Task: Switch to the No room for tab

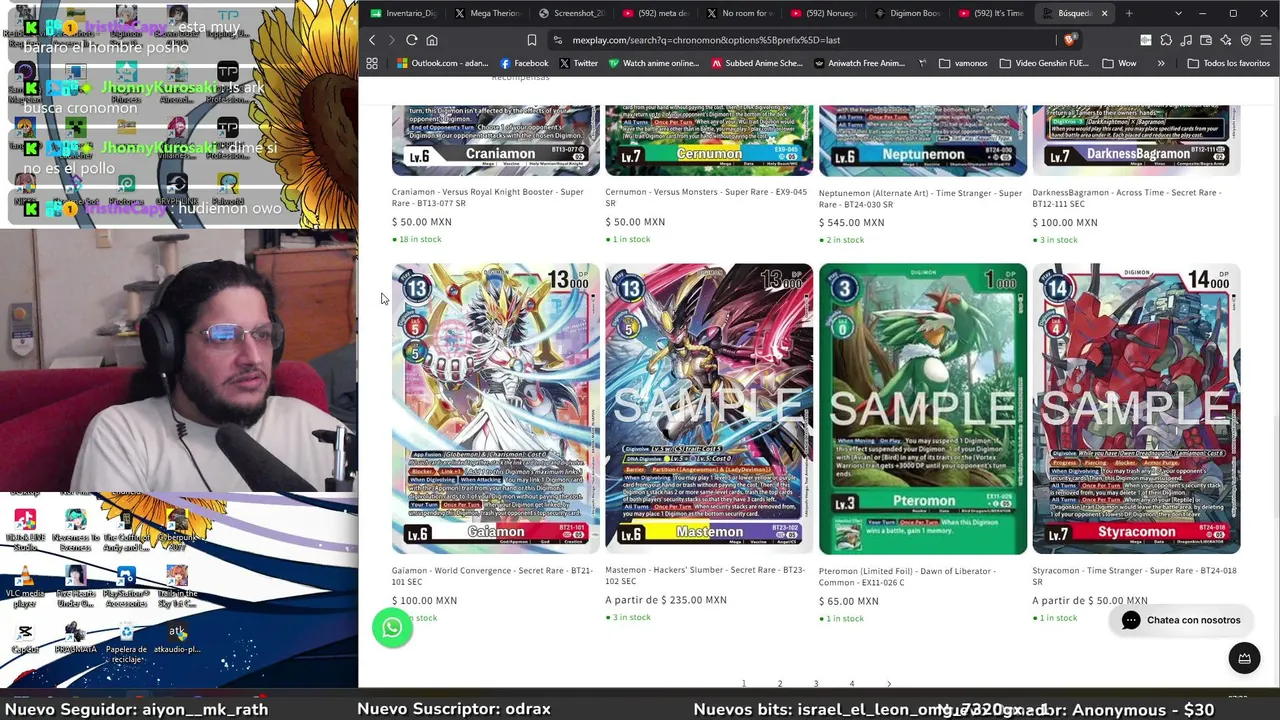Action: click(739, 13)
